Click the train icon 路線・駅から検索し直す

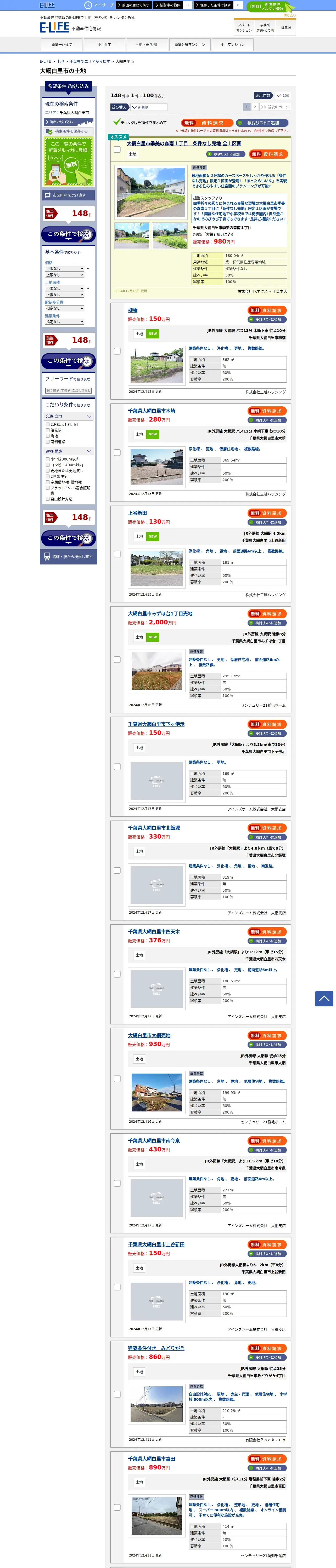pyautogui.click(x=68, y=556)
